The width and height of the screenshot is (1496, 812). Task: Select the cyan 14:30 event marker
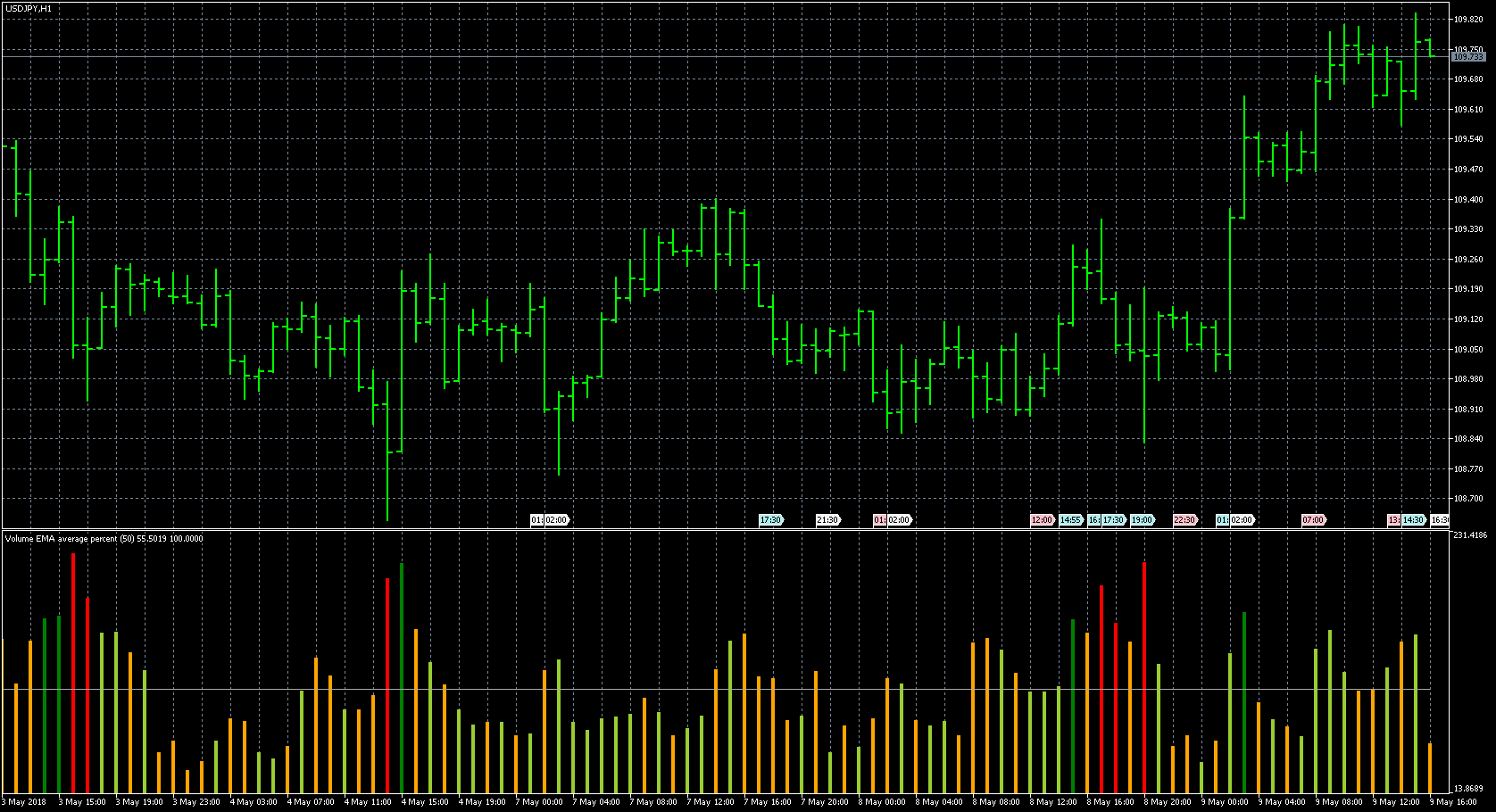click(x=1413, y=520)
